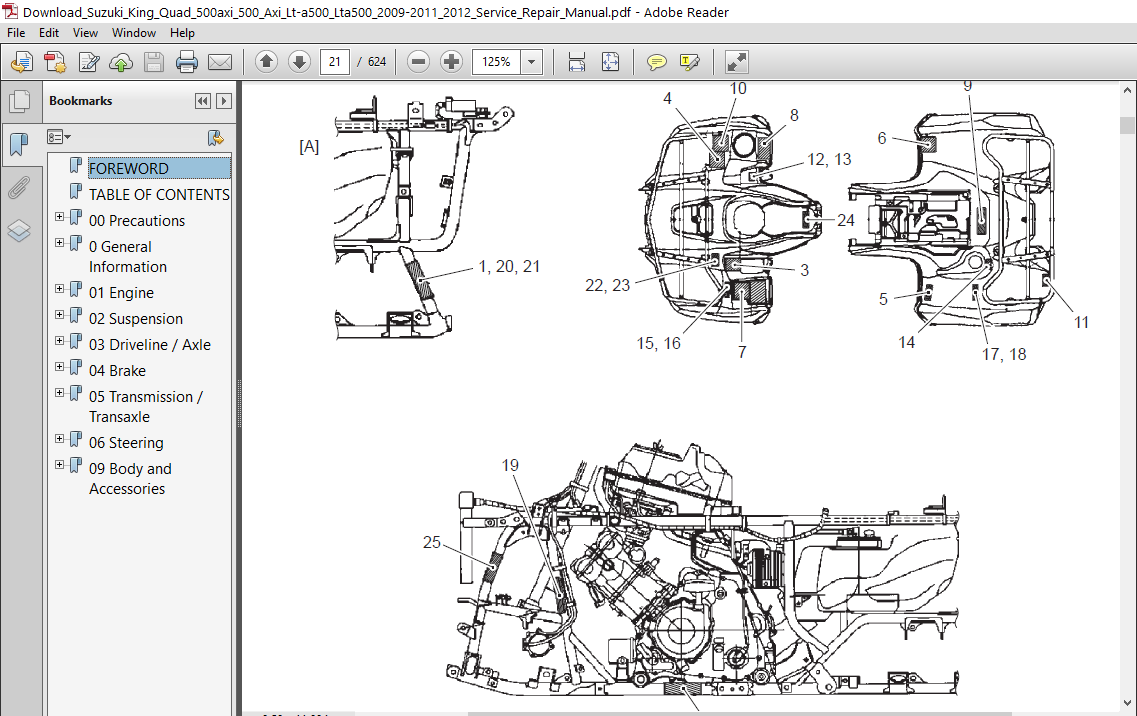Go to previous page with up arrow
Image resolution: width=1137 pixels, height=716 pixels.
point(266,62)
